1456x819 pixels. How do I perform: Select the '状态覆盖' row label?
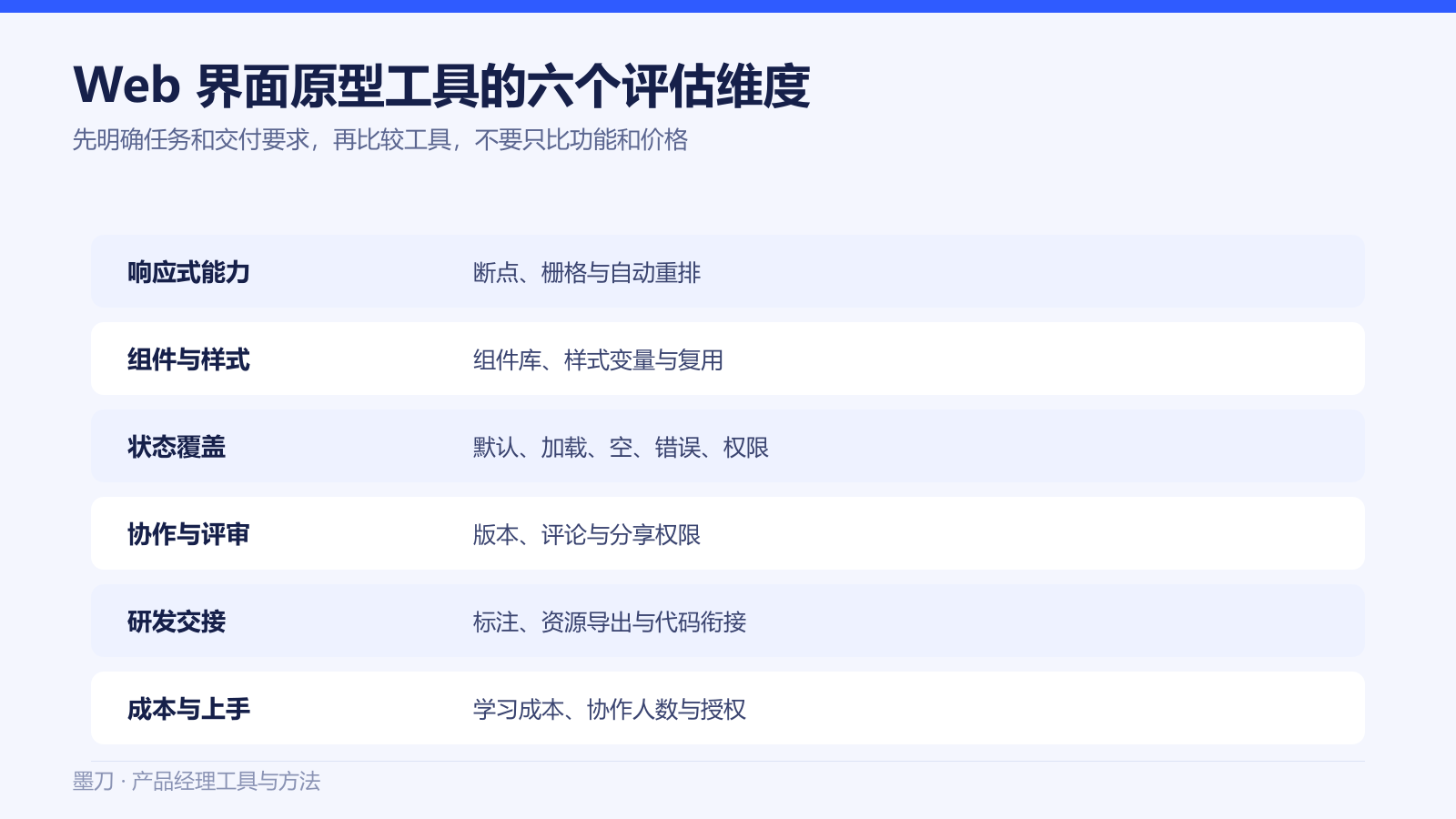[177, 447]
